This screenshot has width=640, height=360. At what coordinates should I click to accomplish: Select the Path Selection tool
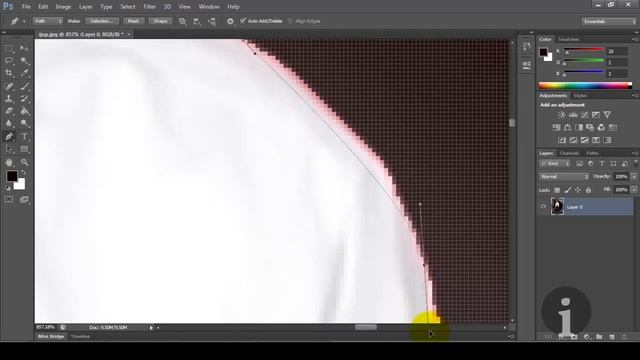(9, 149)
